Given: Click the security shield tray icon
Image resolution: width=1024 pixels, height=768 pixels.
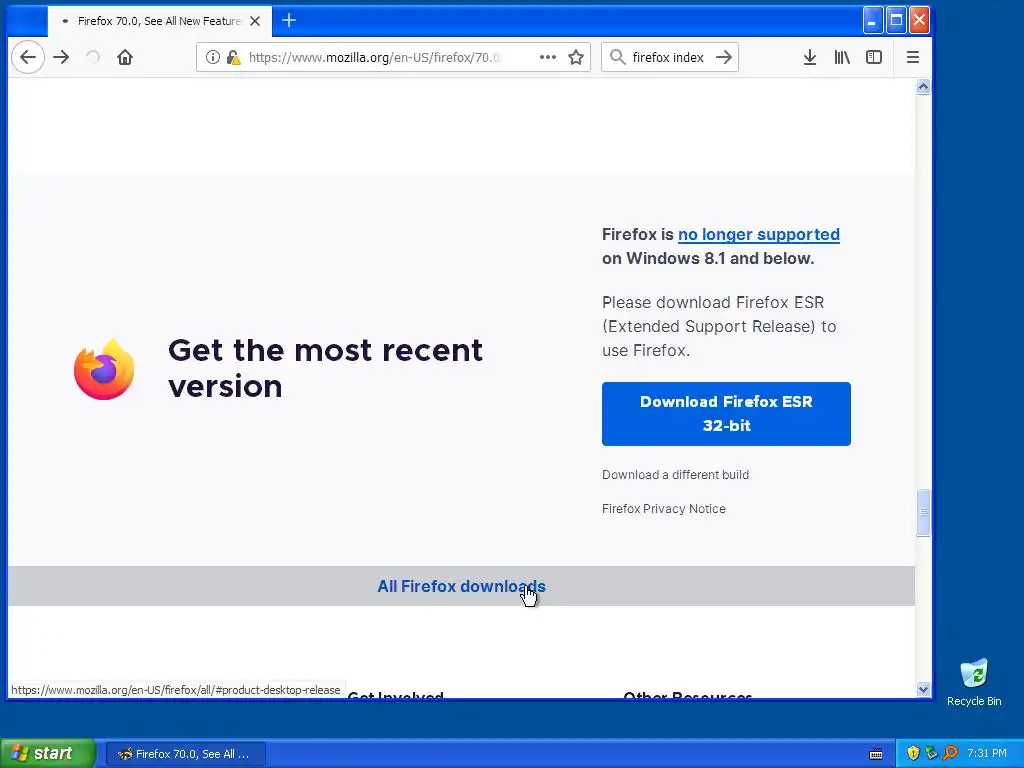Looking at the screenshot, I should pyautogui.click(x=913, y=753).
